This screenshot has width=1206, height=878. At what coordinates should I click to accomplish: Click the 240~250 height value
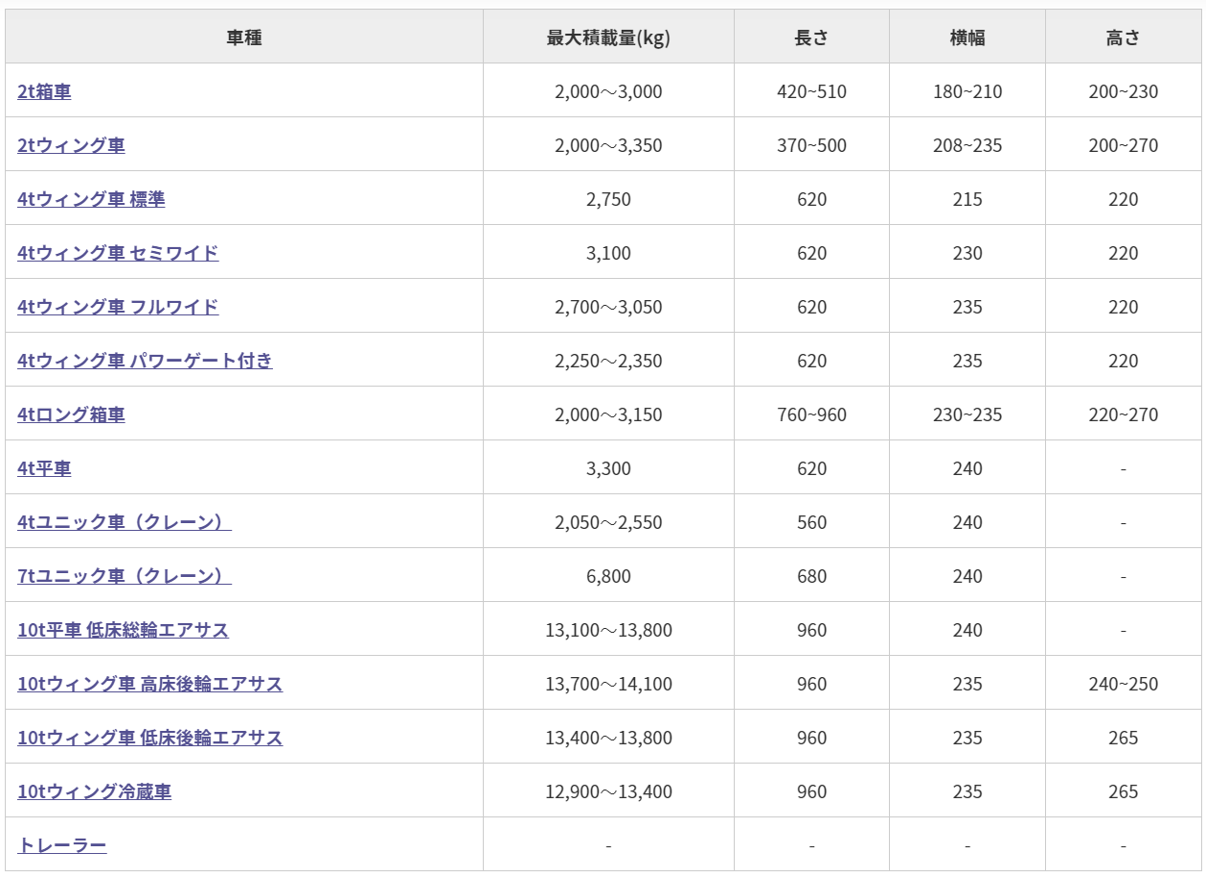coord(1123,685)
